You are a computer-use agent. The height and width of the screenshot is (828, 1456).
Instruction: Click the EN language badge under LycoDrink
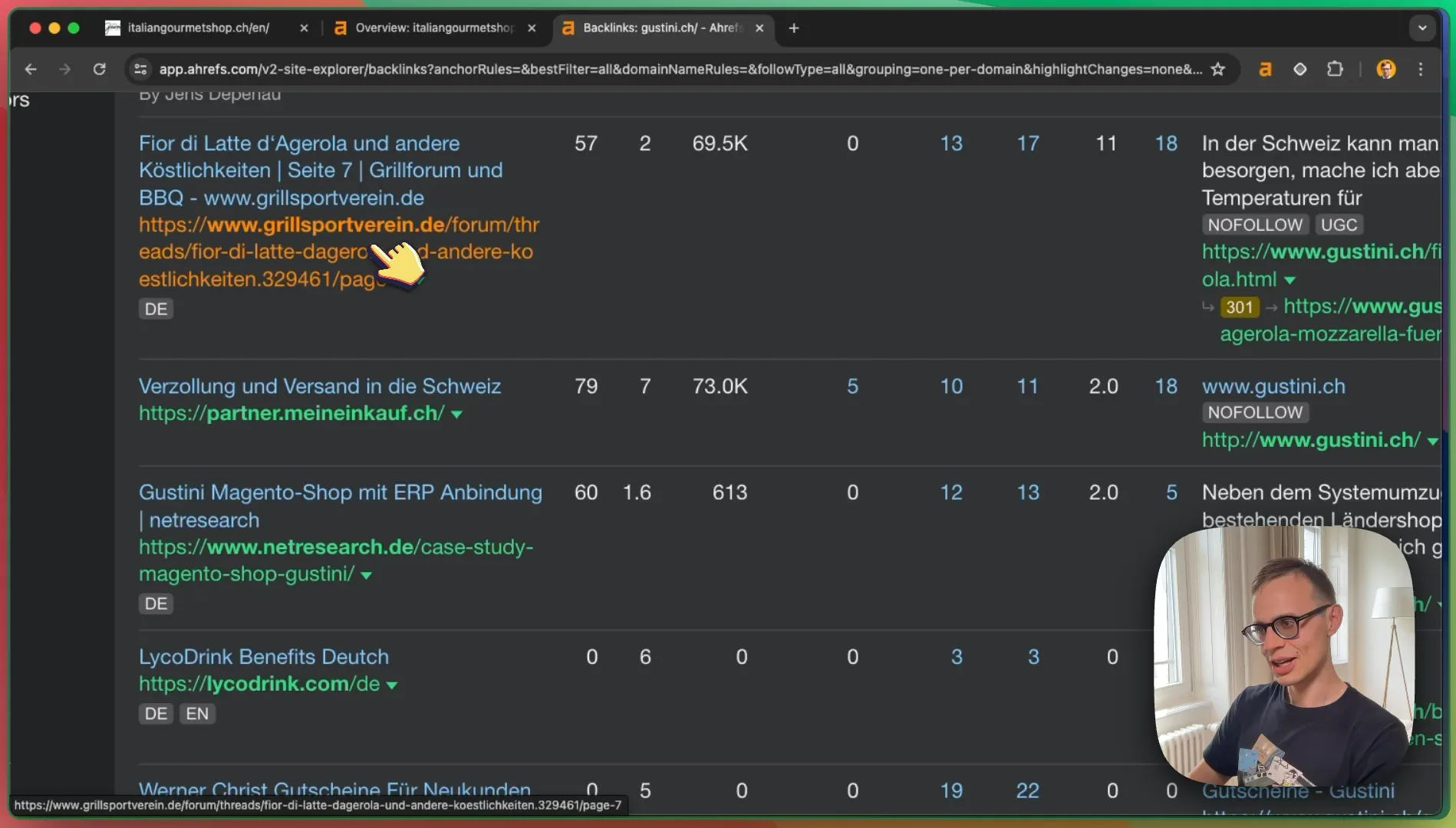[197, 714]
